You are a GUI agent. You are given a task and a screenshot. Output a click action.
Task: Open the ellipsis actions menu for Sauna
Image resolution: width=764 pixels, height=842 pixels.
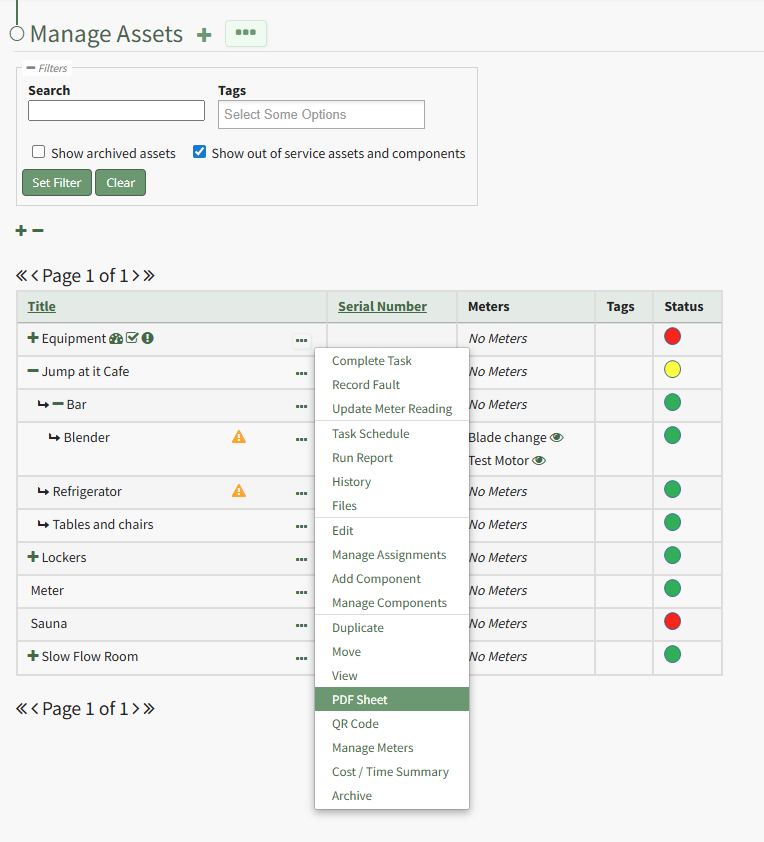[301, 625]
